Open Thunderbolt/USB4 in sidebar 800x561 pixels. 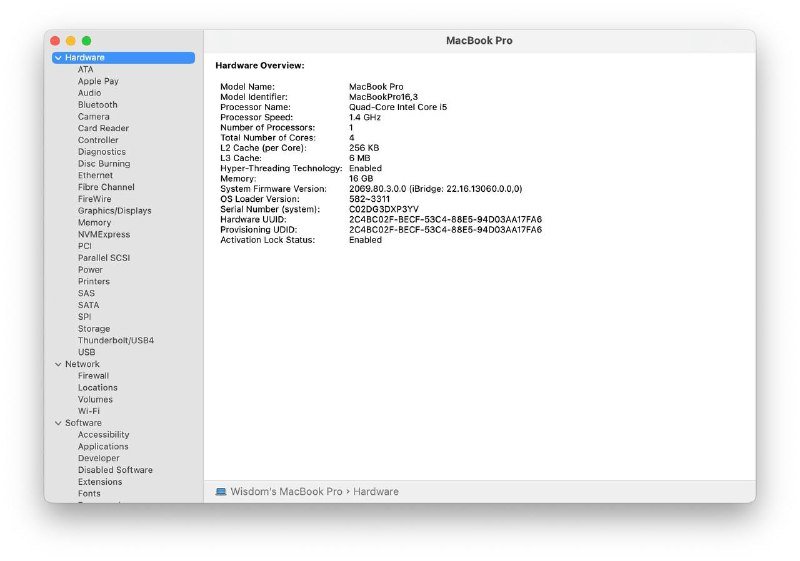pyautogui.click(x=116, y=340)
